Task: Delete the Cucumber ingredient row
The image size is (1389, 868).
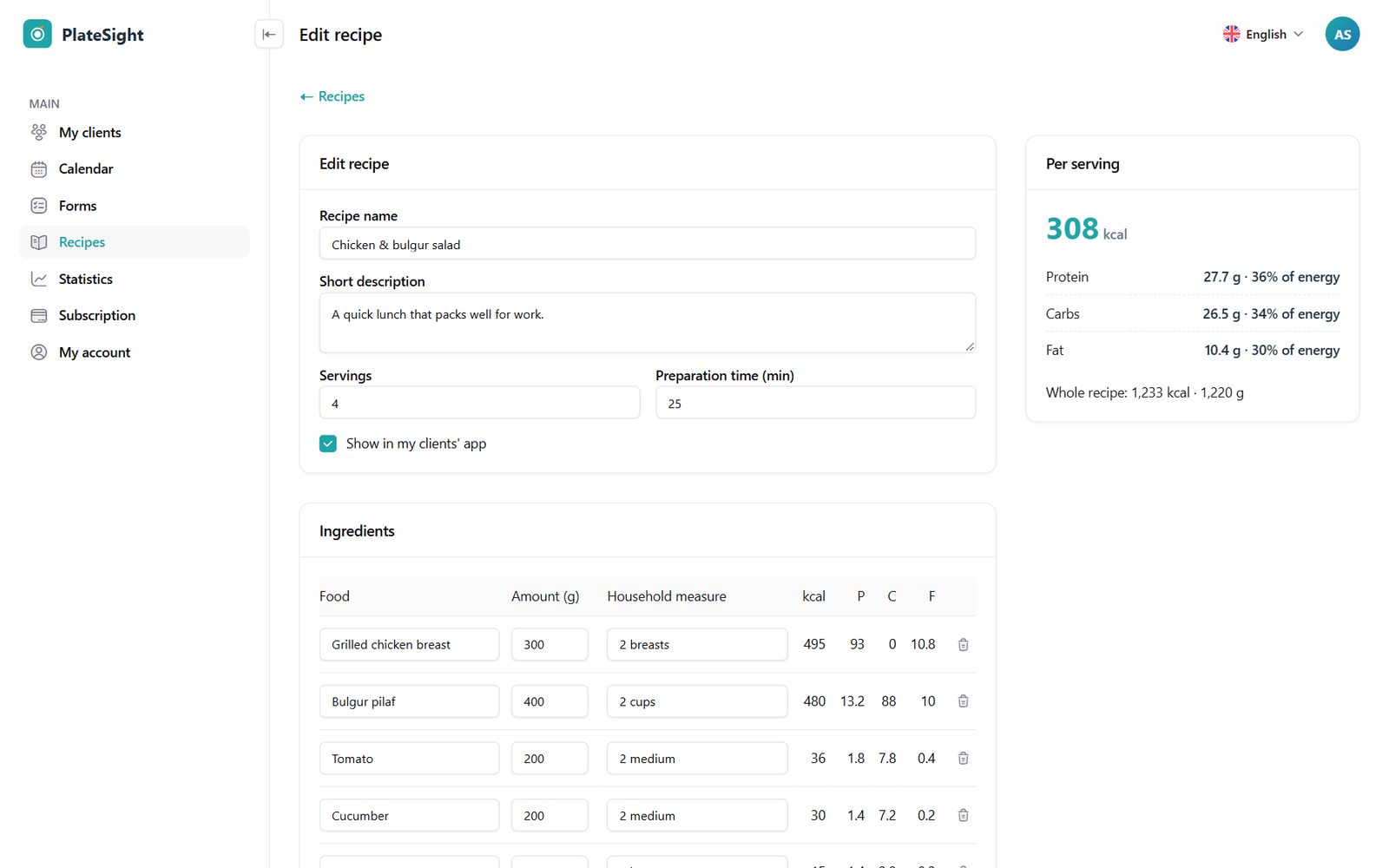Action: coord(963,815)
